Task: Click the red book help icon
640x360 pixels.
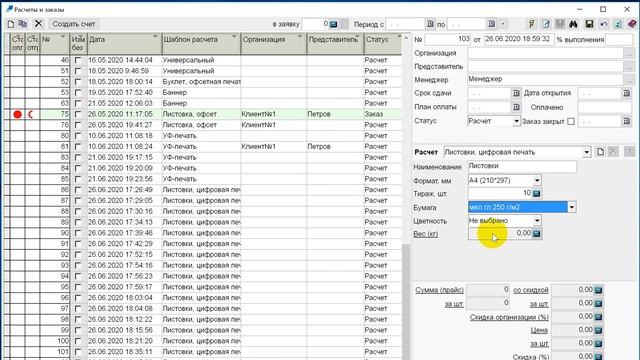Action: tap(632, 24)
